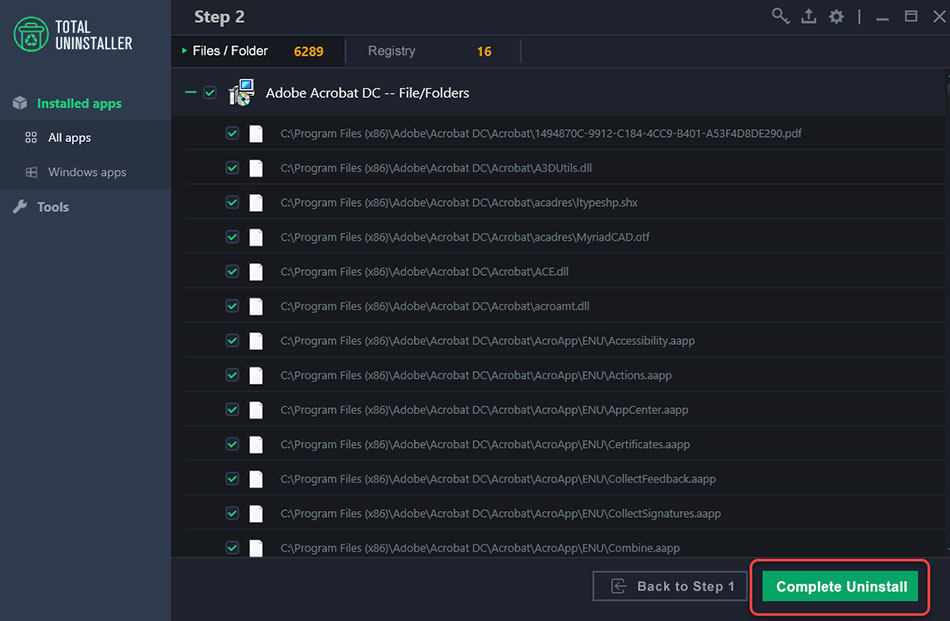Select the acadres\MyriadCAD.otf path text
The width and height of the screenshot is (950, 621).
[465, 237]
